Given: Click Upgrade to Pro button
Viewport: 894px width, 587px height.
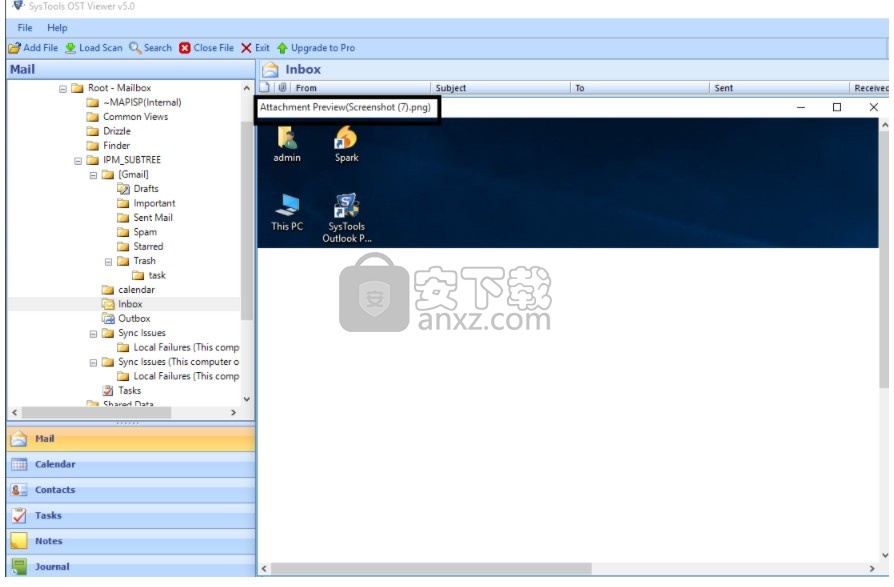Looking at the screenshot, I should 316,48.
